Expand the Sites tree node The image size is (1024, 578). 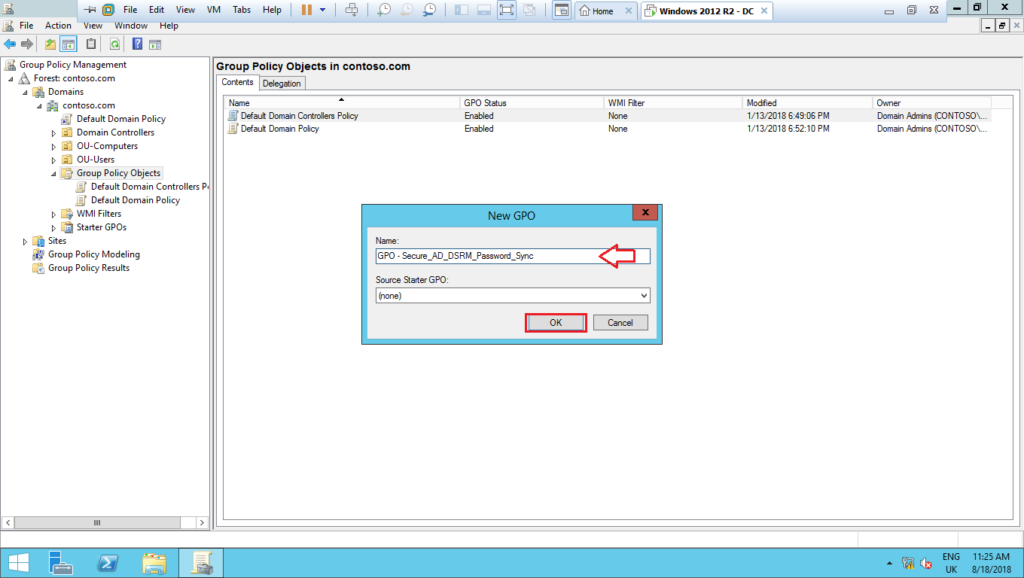pos(25,242)
